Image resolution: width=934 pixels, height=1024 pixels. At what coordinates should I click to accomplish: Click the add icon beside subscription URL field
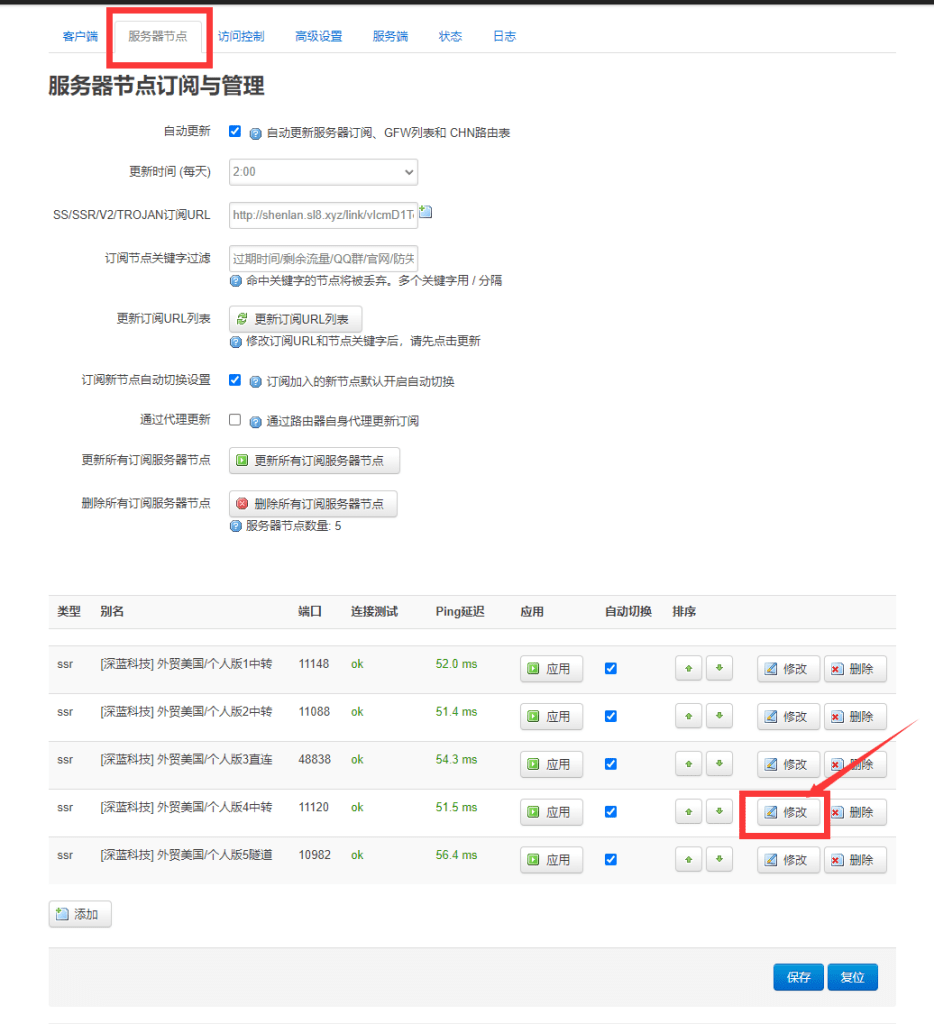425,212
